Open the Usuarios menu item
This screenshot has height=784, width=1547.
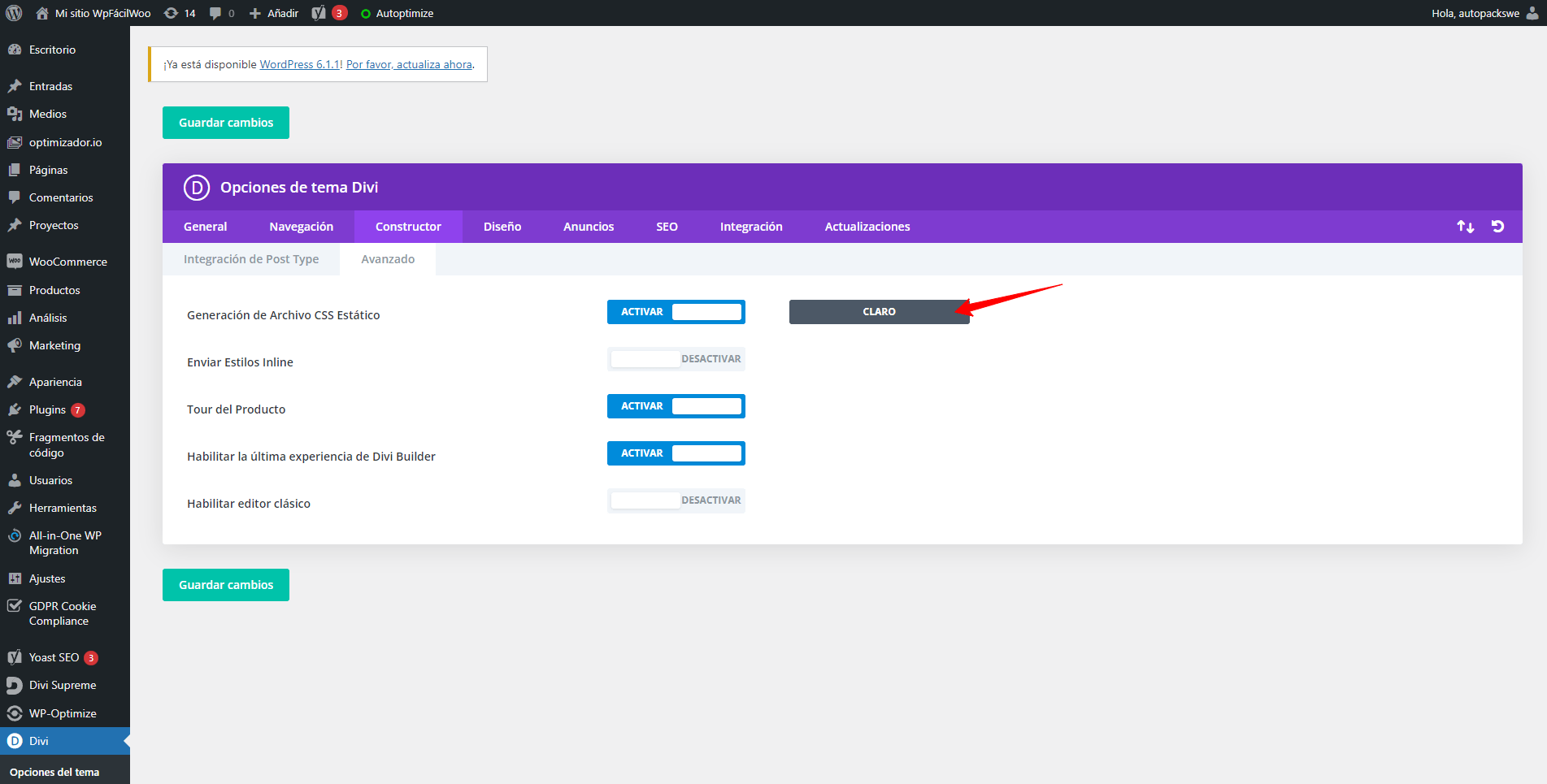[65, 480]
